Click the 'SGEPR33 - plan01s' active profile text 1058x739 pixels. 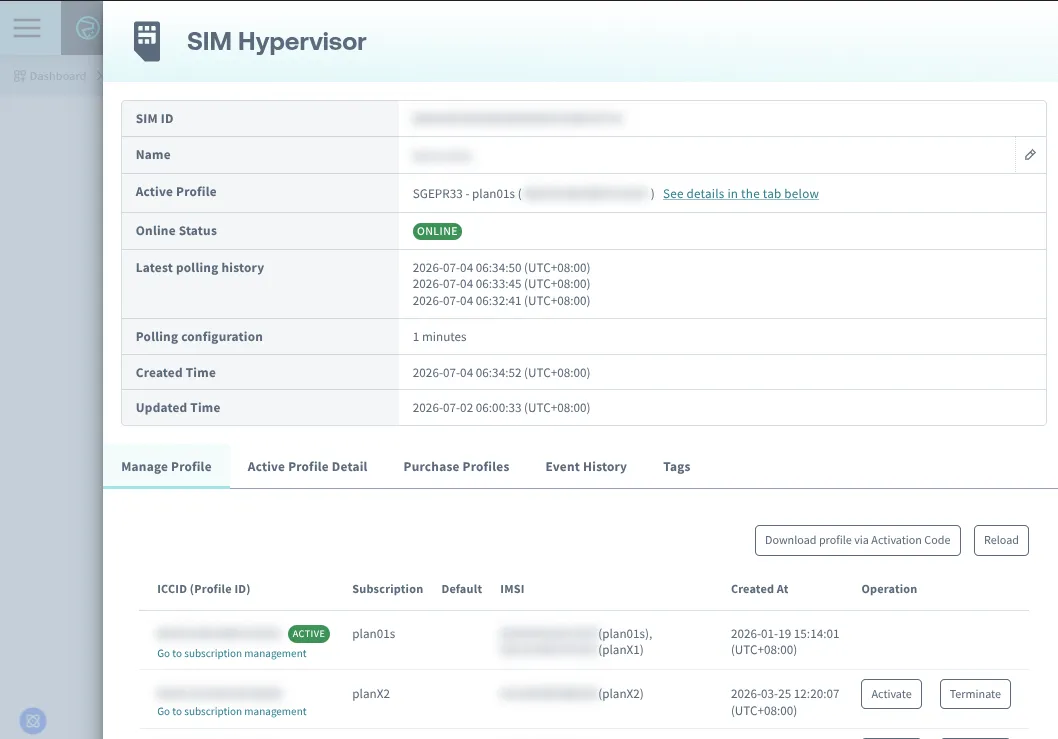(464, 194)
